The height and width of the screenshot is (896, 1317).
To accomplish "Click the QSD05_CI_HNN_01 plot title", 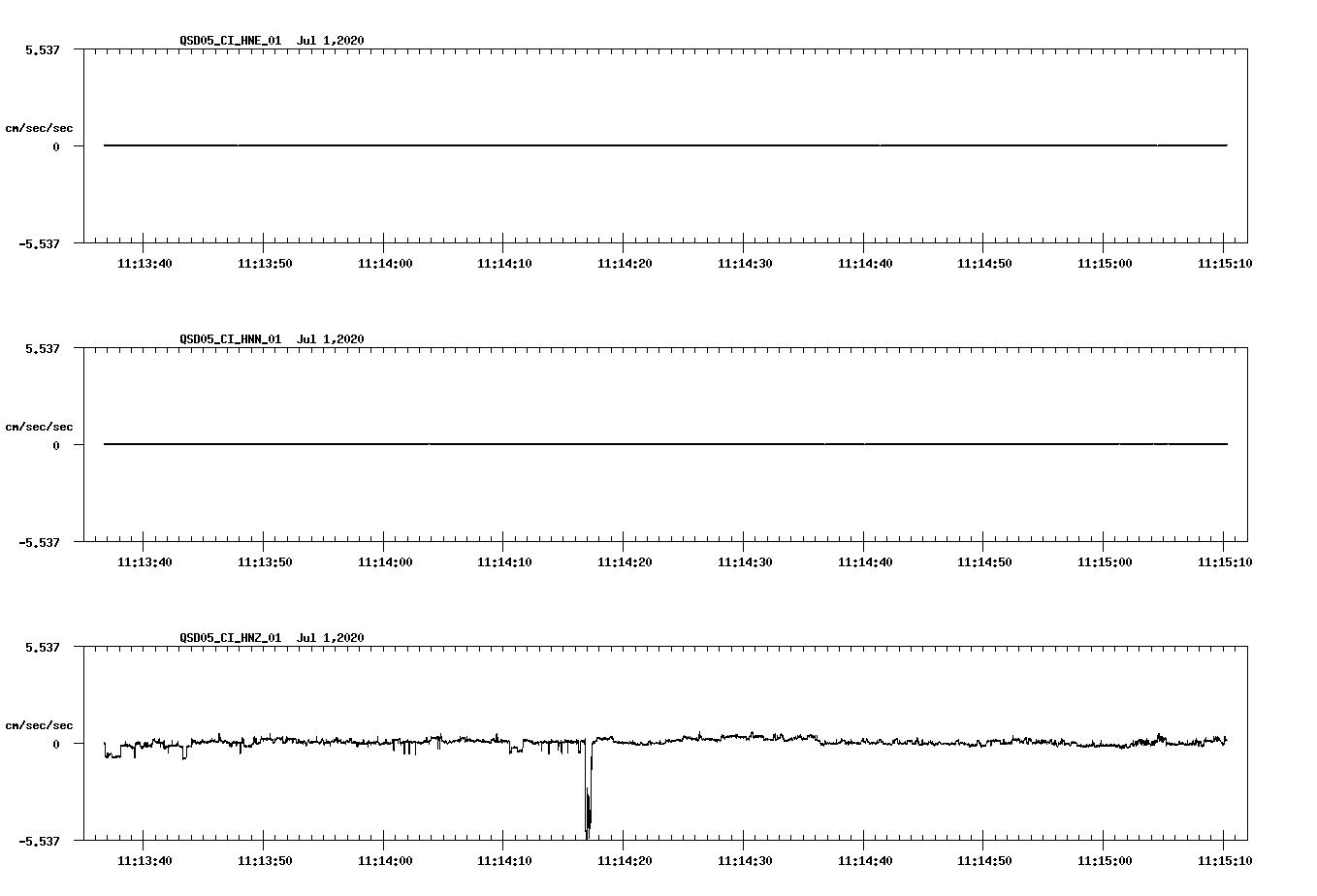I will (x=231, y=339).
